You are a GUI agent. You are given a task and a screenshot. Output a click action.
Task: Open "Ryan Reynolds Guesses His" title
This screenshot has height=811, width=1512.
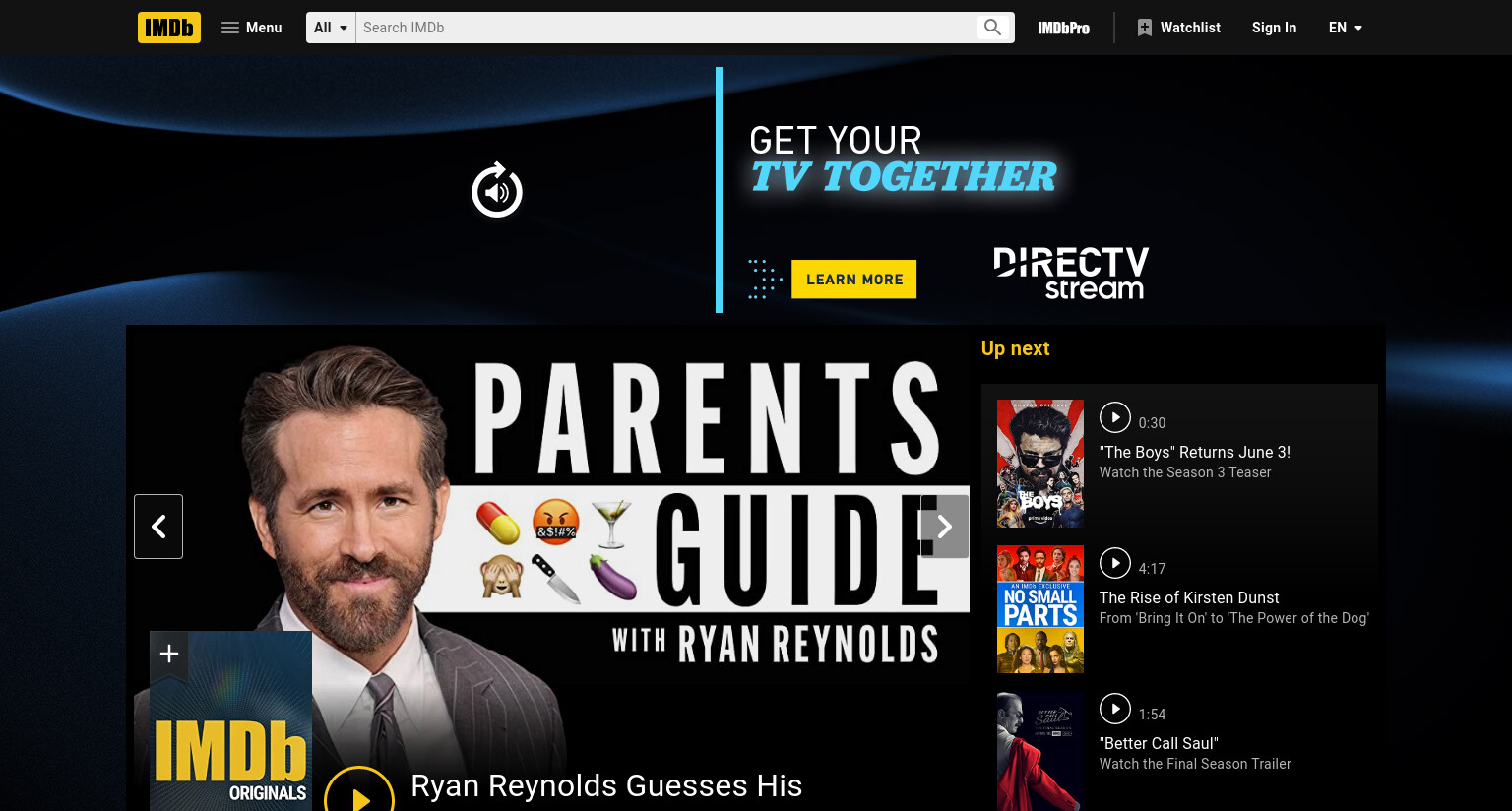tap(606, 785)
